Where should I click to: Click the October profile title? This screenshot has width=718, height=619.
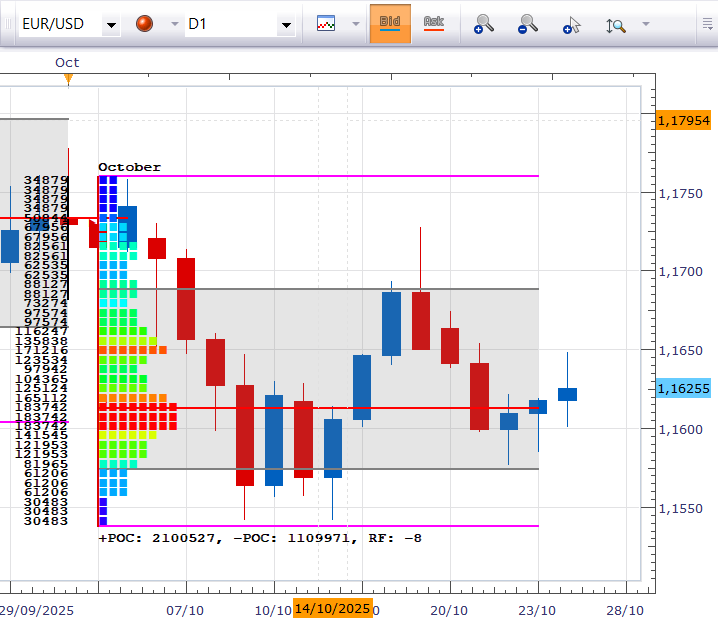click(x=130, y=167)
